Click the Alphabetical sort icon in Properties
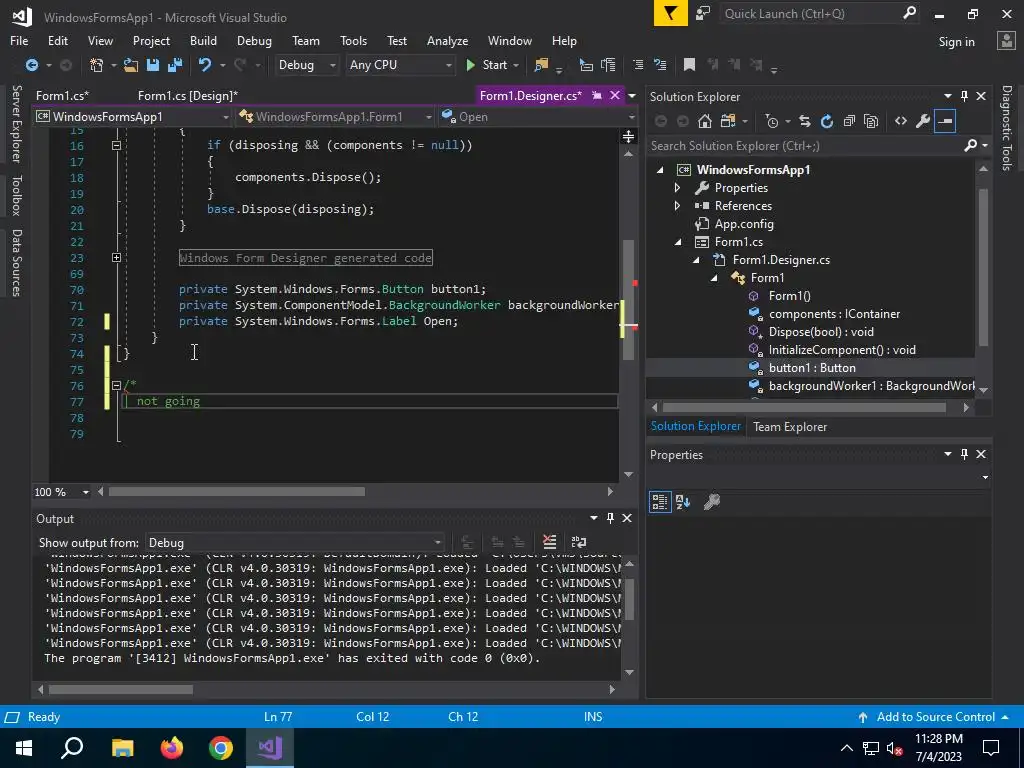Viewport: 1024px width, 768px height. (x=683, y=502)
